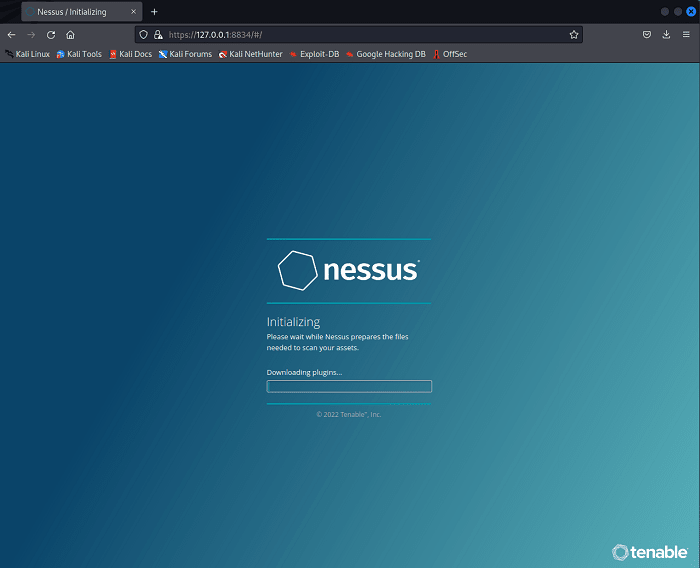Open the browser home page
The width and height of the screenshot is (700, 568).
click(x=71, y=35)
